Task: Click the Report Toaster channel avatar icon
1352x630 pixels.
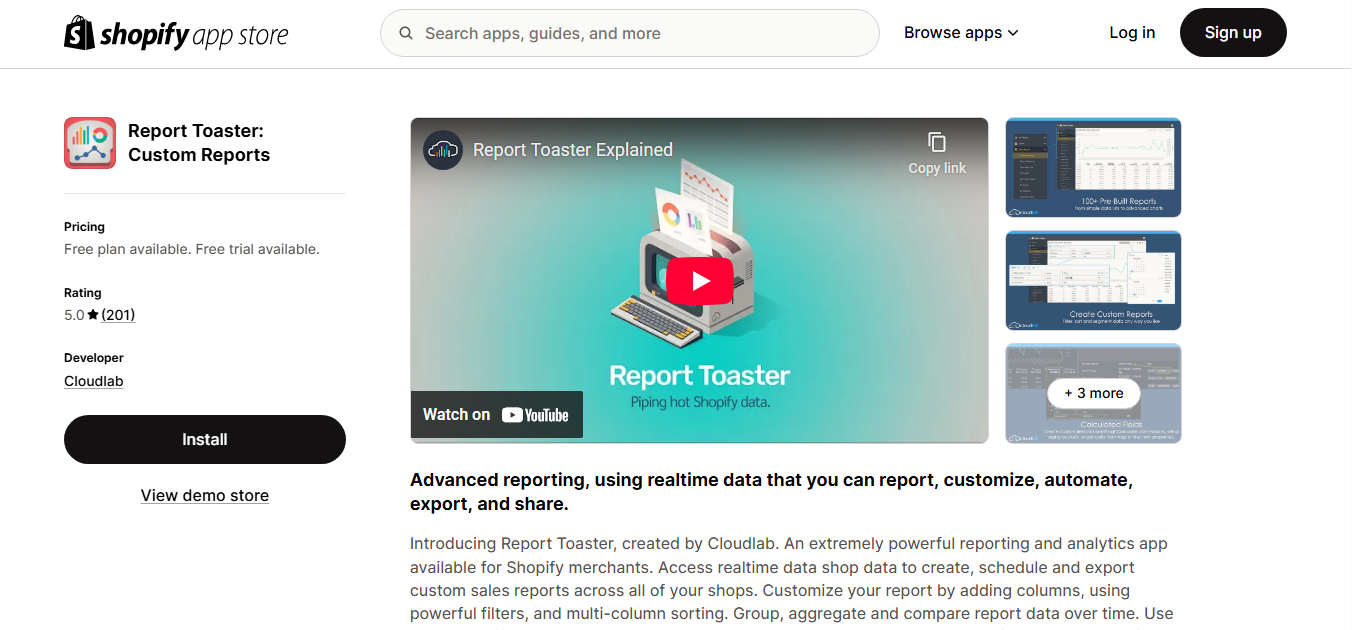Action: point(441,149)
